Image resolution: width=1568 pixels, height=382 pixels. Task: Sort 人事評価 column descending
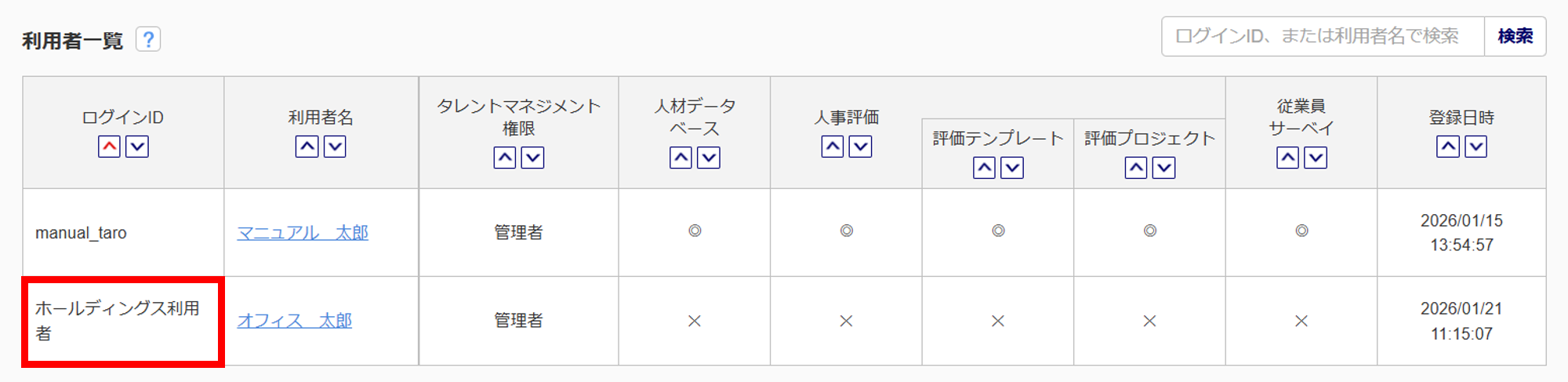coord(861,147)
